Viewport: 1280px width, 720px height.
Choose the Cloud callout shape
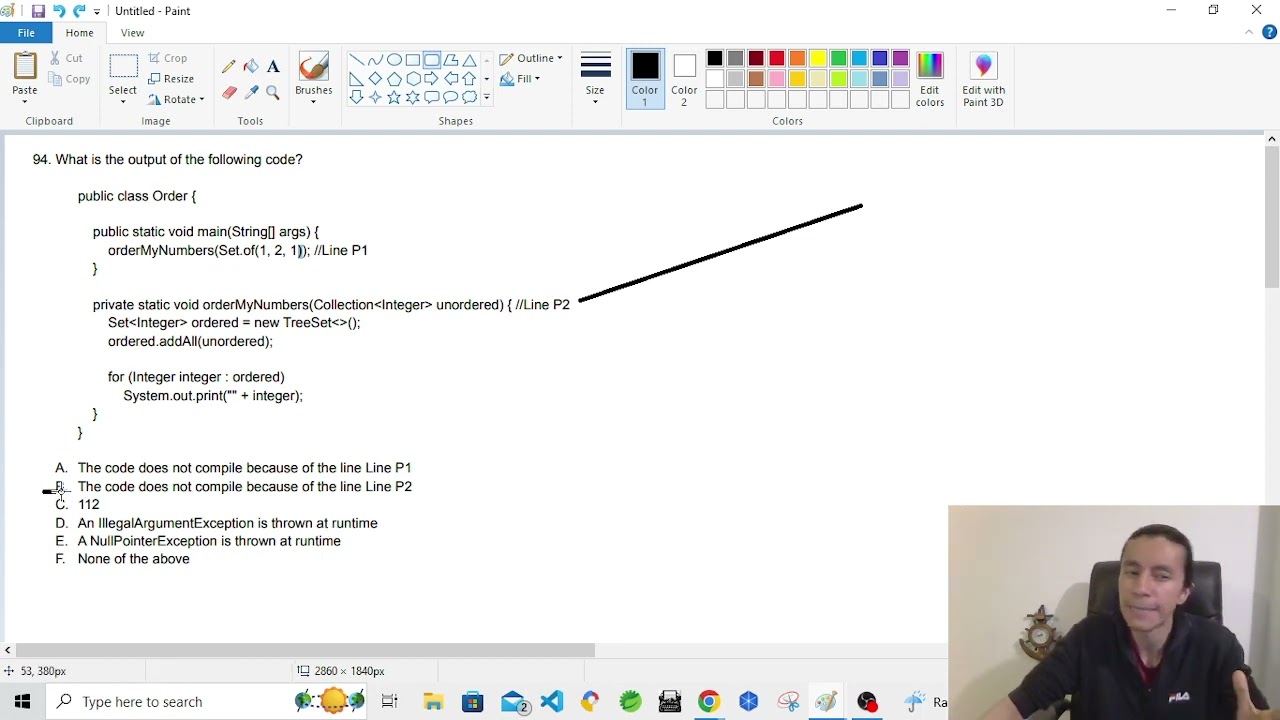click(x=470, y=97)
